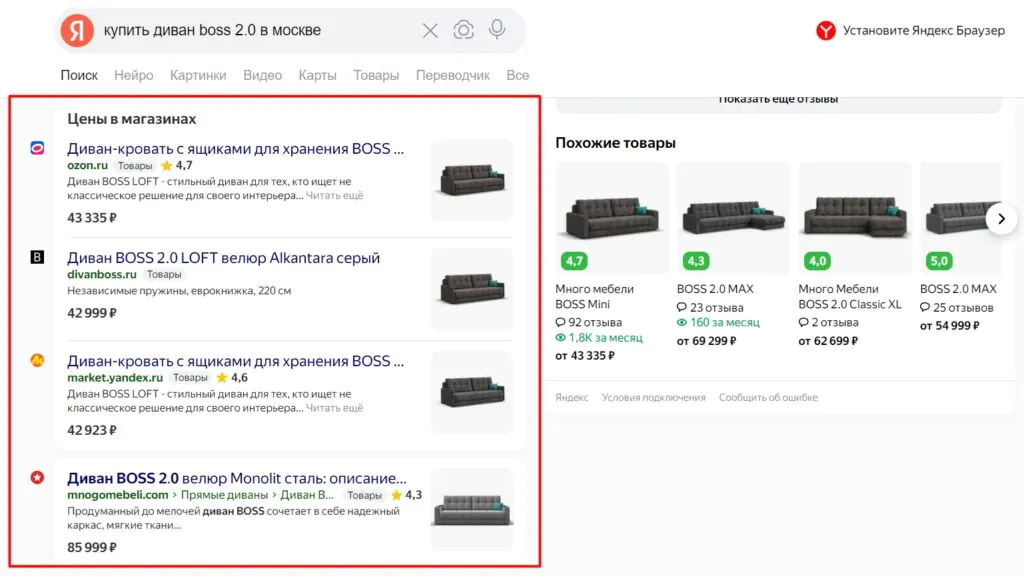Click the Yandex Browser logo icon
The image size is (1024, 576).
coord(825,31)
